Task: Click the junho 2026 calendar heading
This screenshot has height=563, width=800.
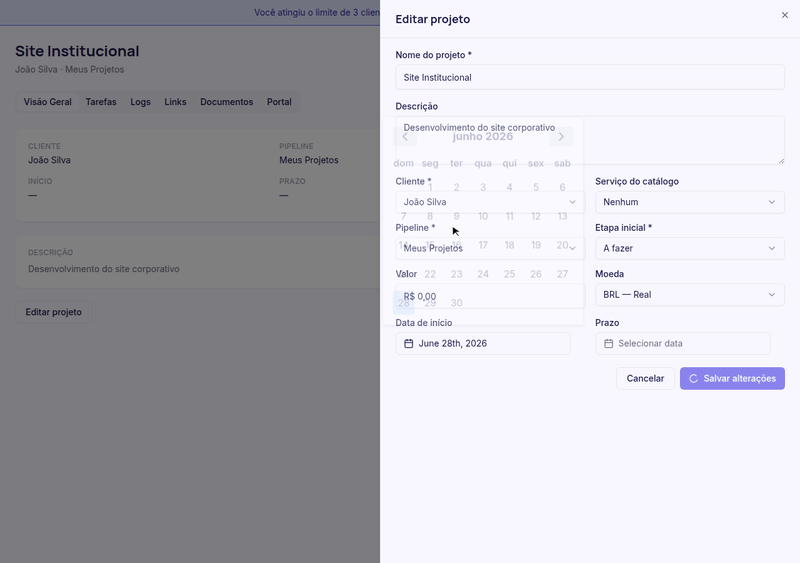Action: click(x=483, y=136)
